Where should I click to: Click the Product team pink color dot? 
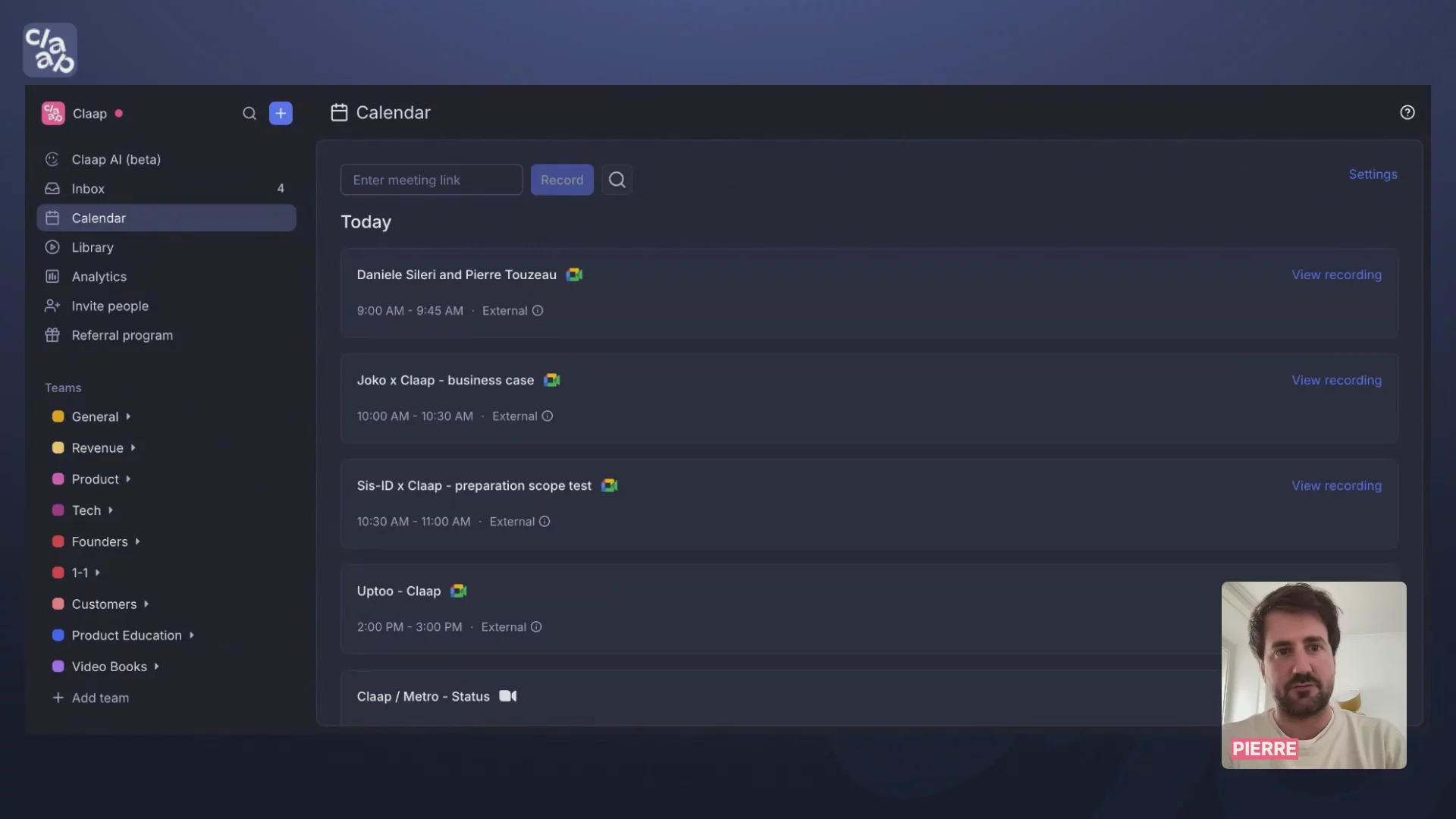pos(58,479)
